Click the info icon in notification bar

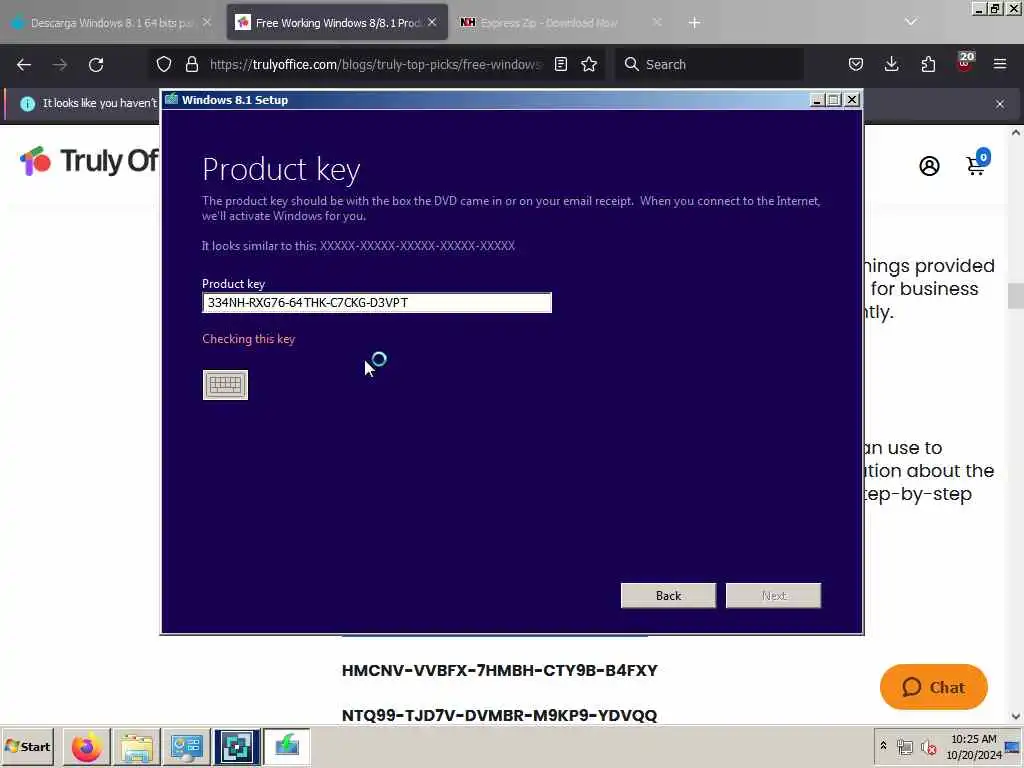(x=27, y=103)
